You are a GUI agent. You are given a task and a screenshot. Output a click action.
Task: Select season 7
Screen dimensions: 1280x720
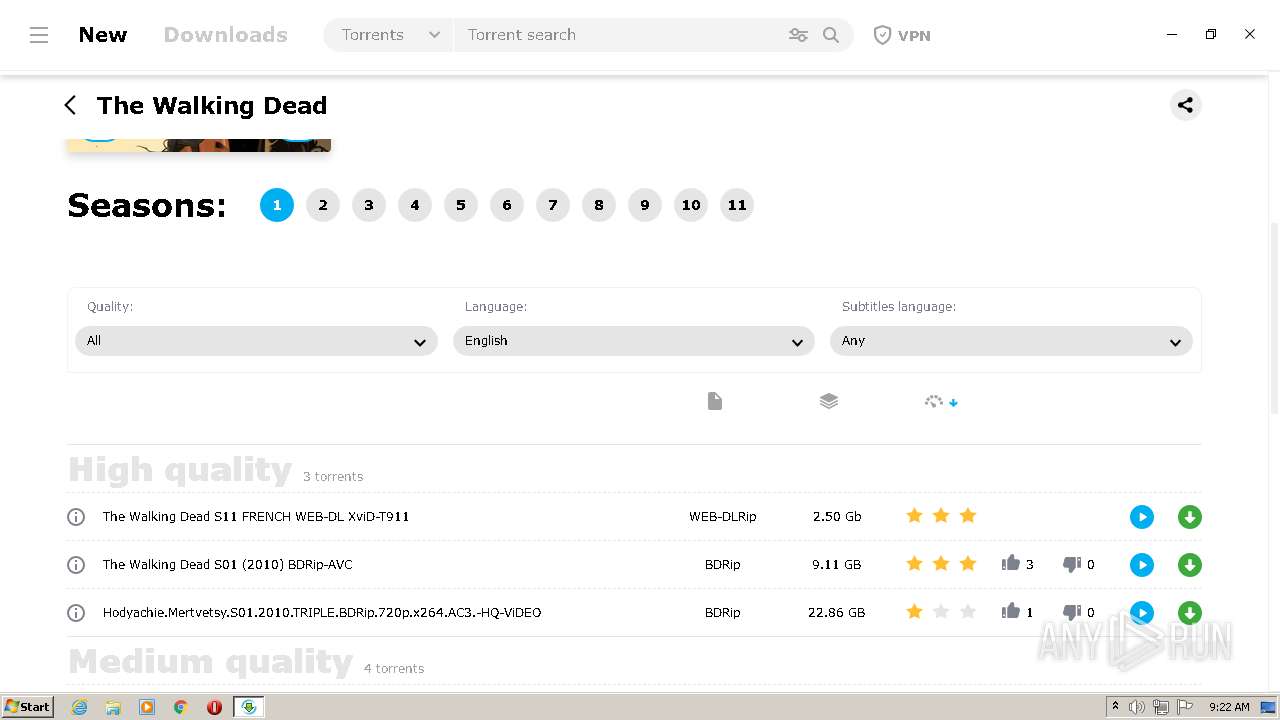click(553, 205)
